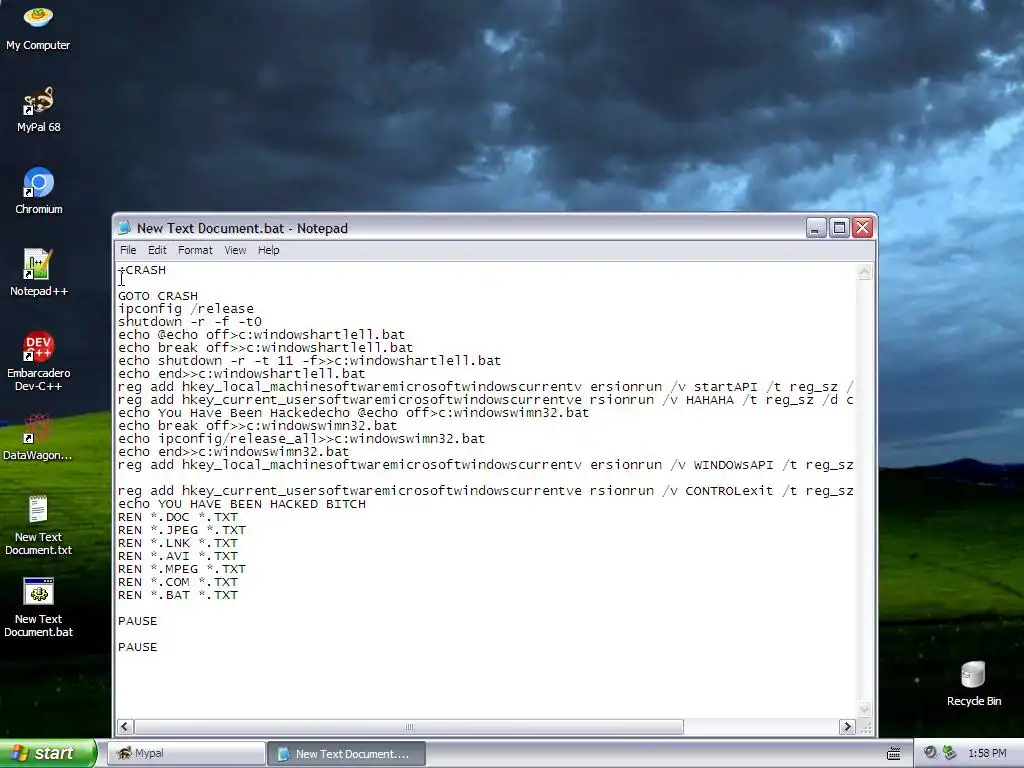Screen dimensions: 1024x768
Task: Click the horizontal scrollbar left arrow
Action: pos(125,727)
